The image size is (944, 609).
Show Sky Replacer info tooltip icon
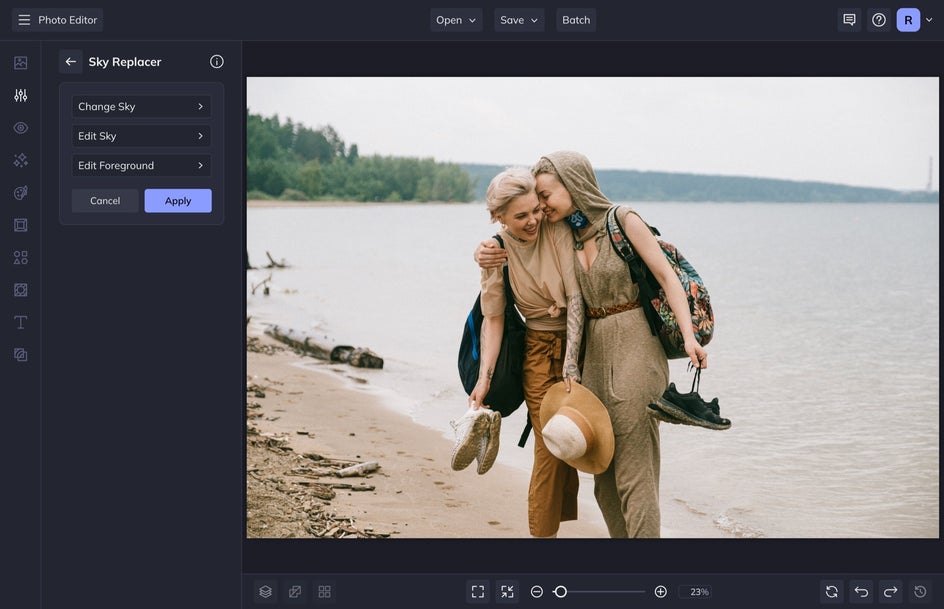pyautogui.click(x=217, y=62)
